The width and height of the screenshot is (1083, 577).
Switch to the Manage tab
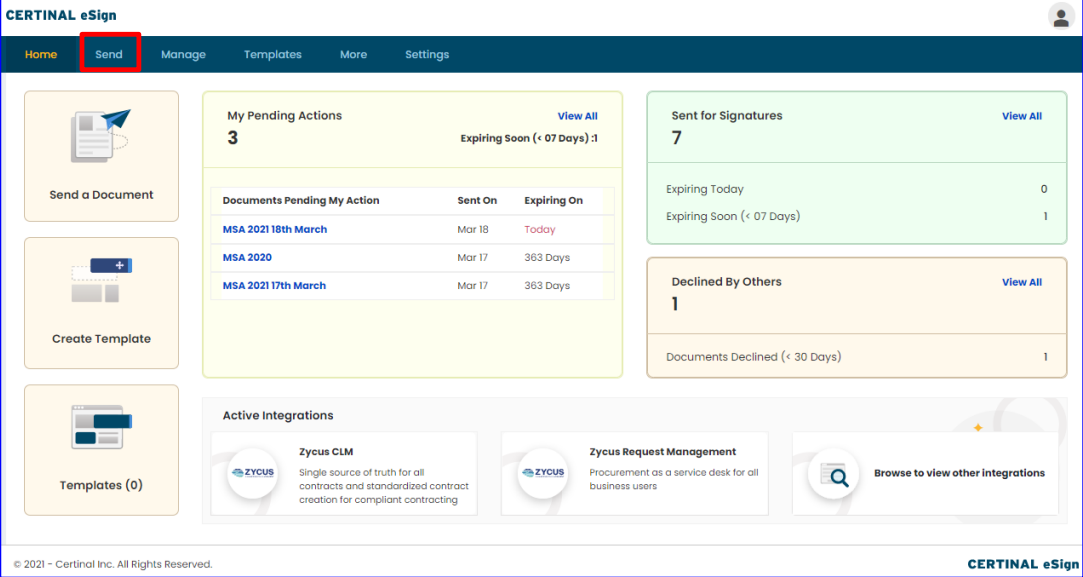click(x=183, y=55)
